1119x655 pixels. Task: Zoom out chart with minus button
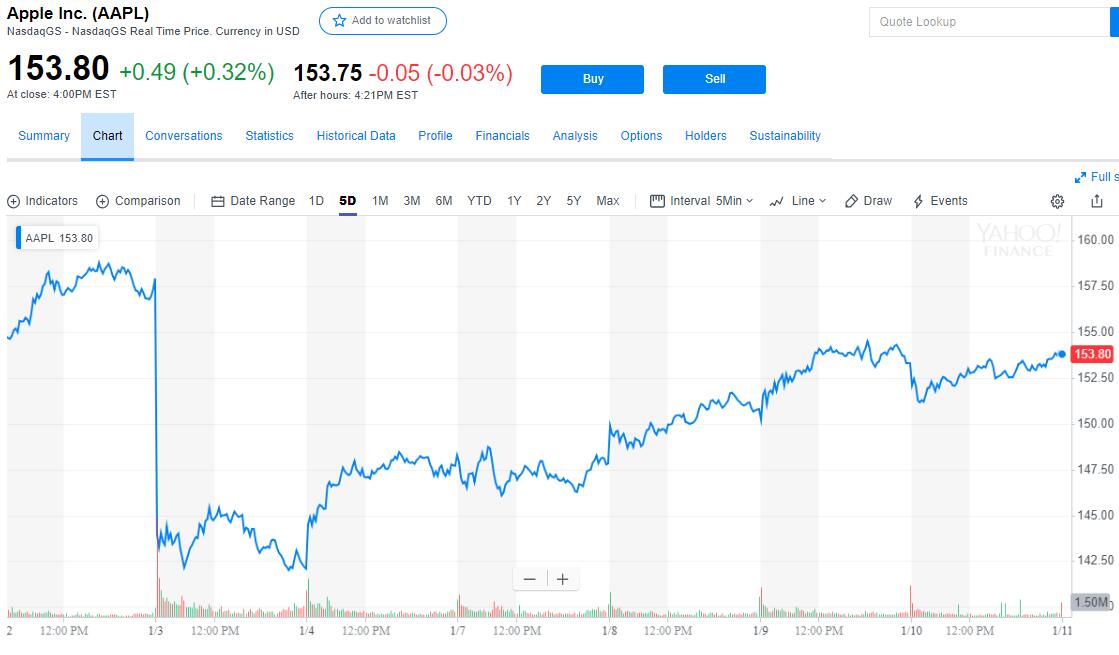coord(530,579)
